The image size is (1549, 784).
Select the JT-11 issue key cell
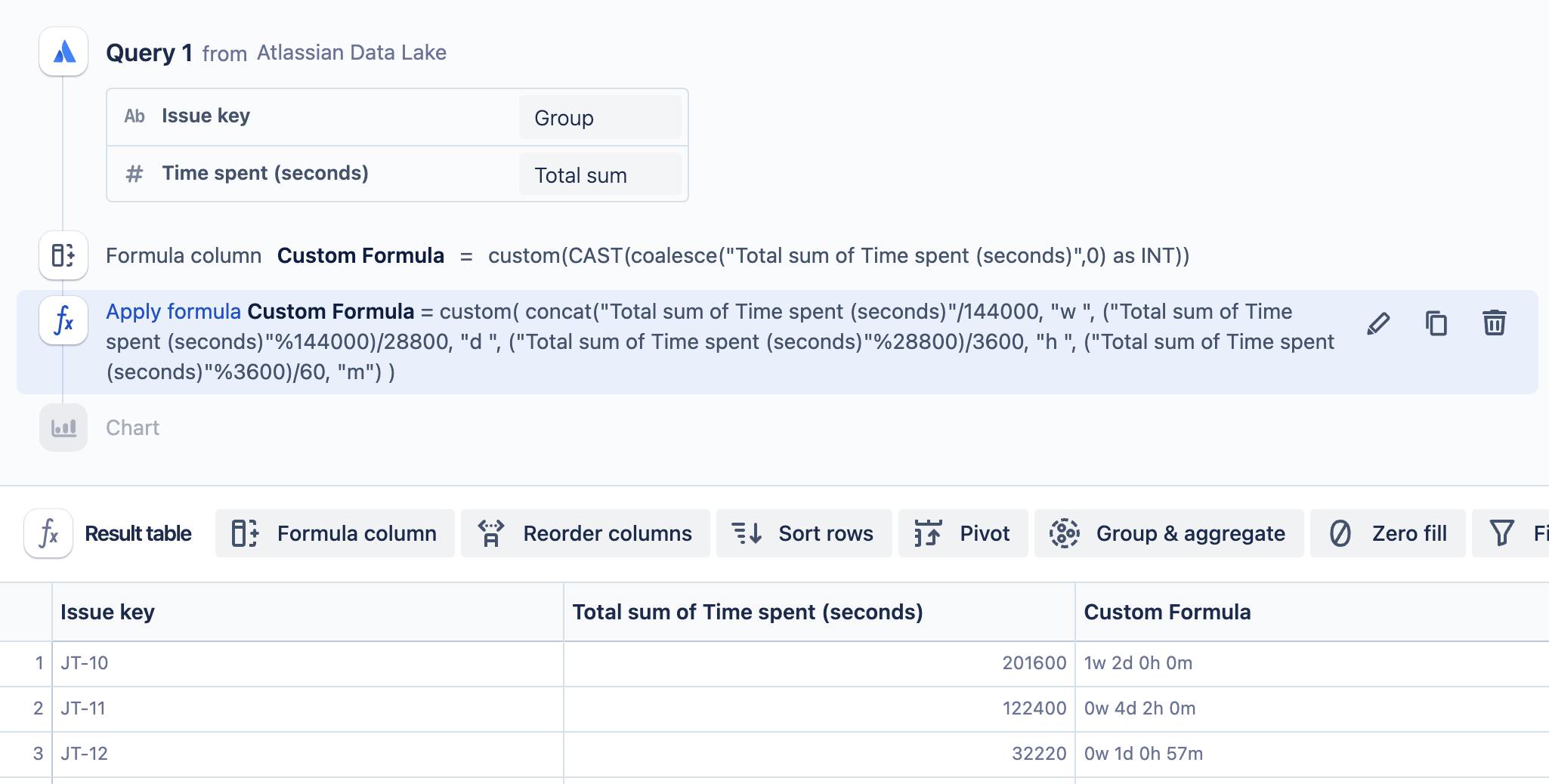(x=83, y=708)
